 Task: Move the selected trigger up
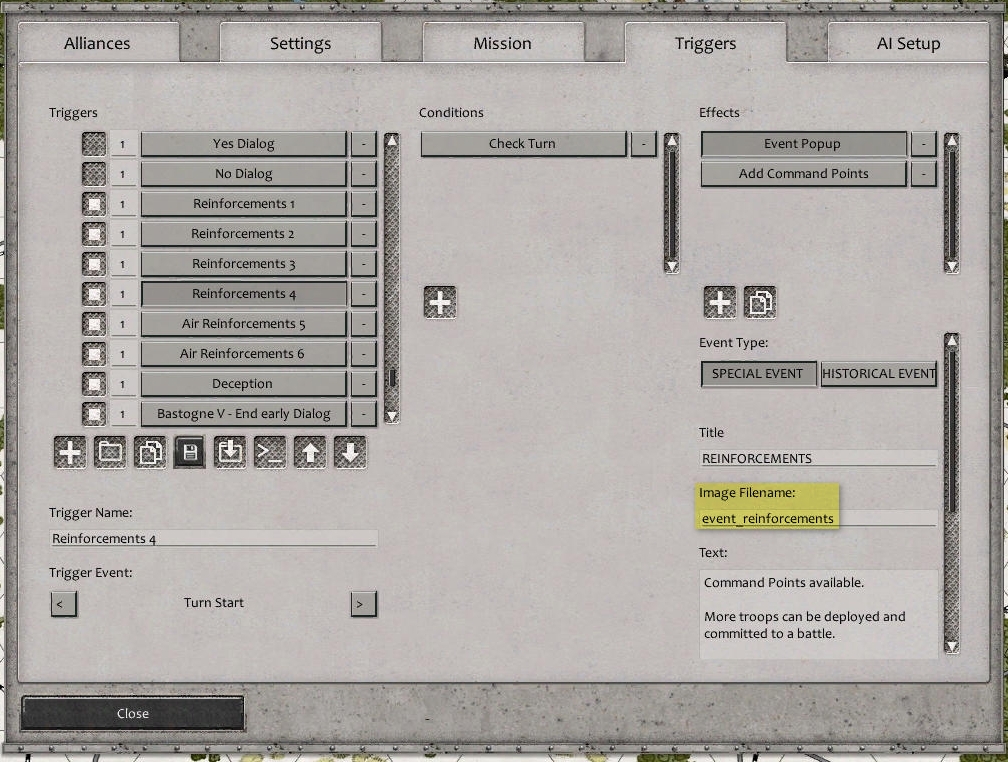pyautogui.click(x=308, y=452)
